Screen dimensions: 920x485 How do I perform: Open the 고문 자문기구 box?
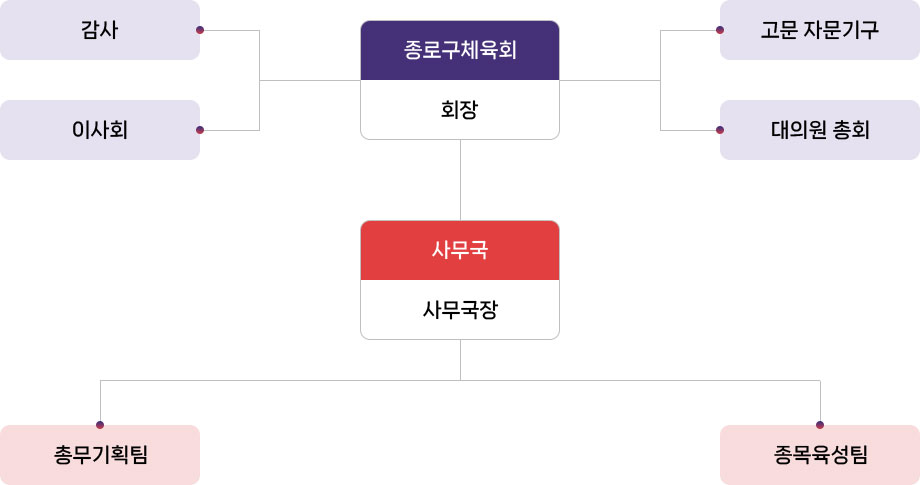820,30
